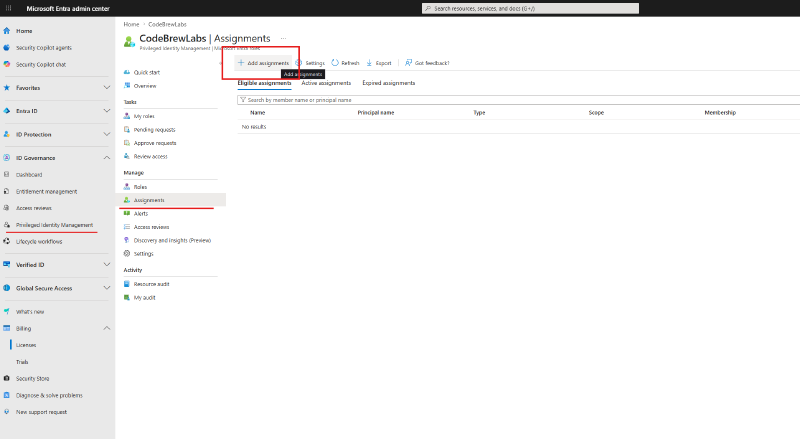
Task: Click the Quick start icon
Action: click(x=127, y=72)
